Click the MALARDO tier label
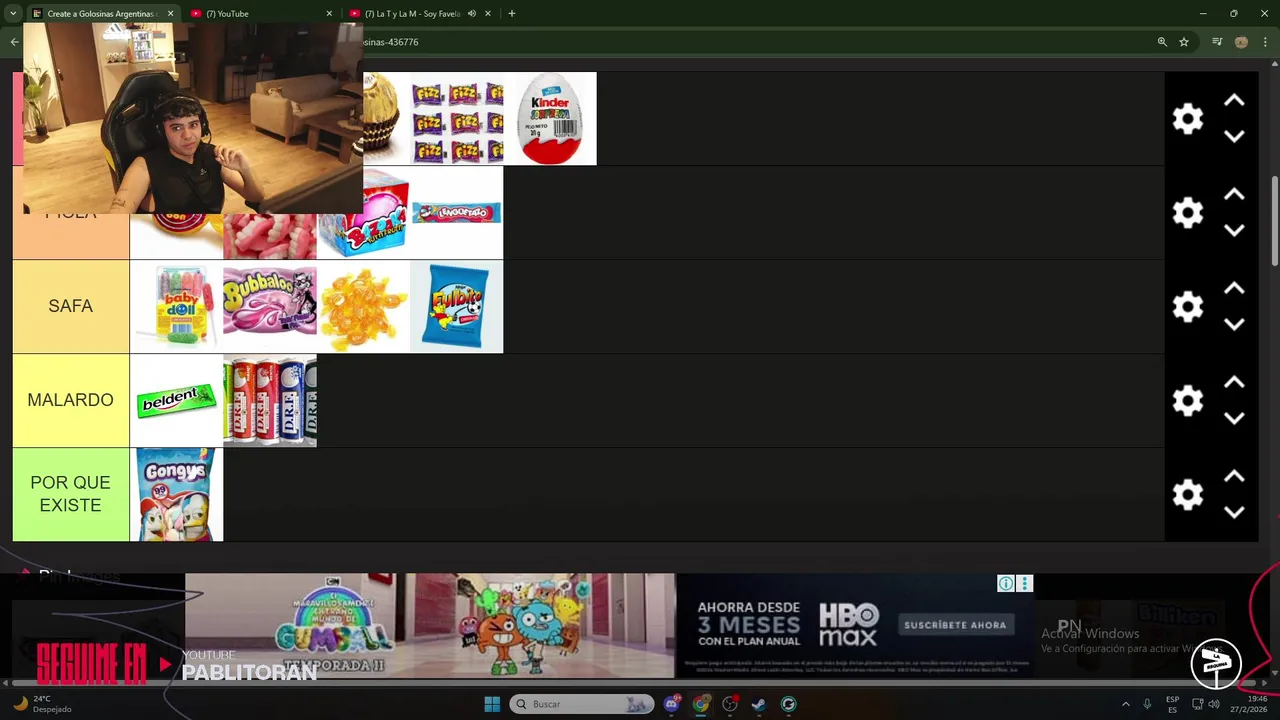 [71, 401]
